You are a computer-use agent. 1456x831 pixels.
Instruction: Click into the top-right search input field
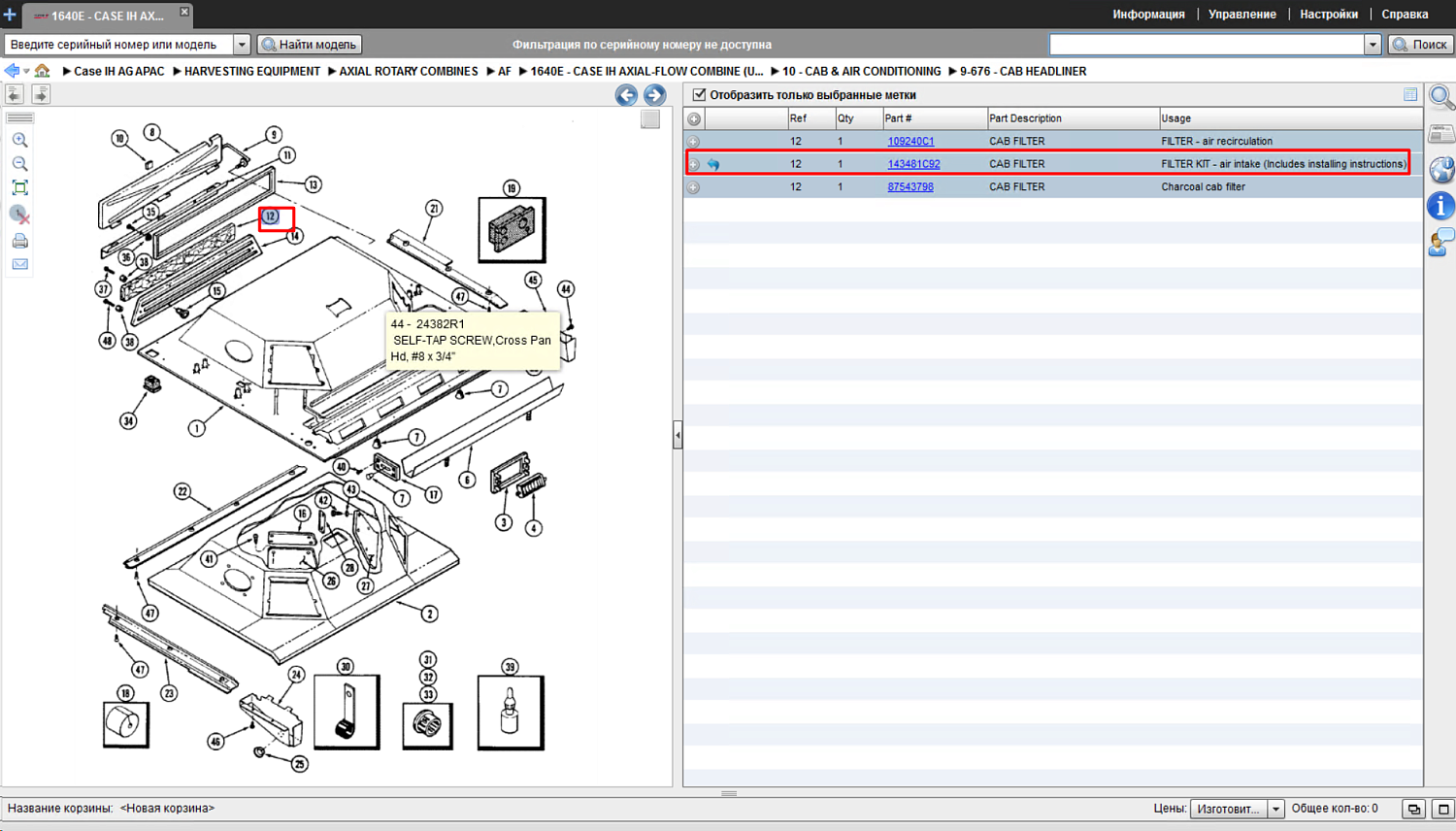[x=1207, y=45]
